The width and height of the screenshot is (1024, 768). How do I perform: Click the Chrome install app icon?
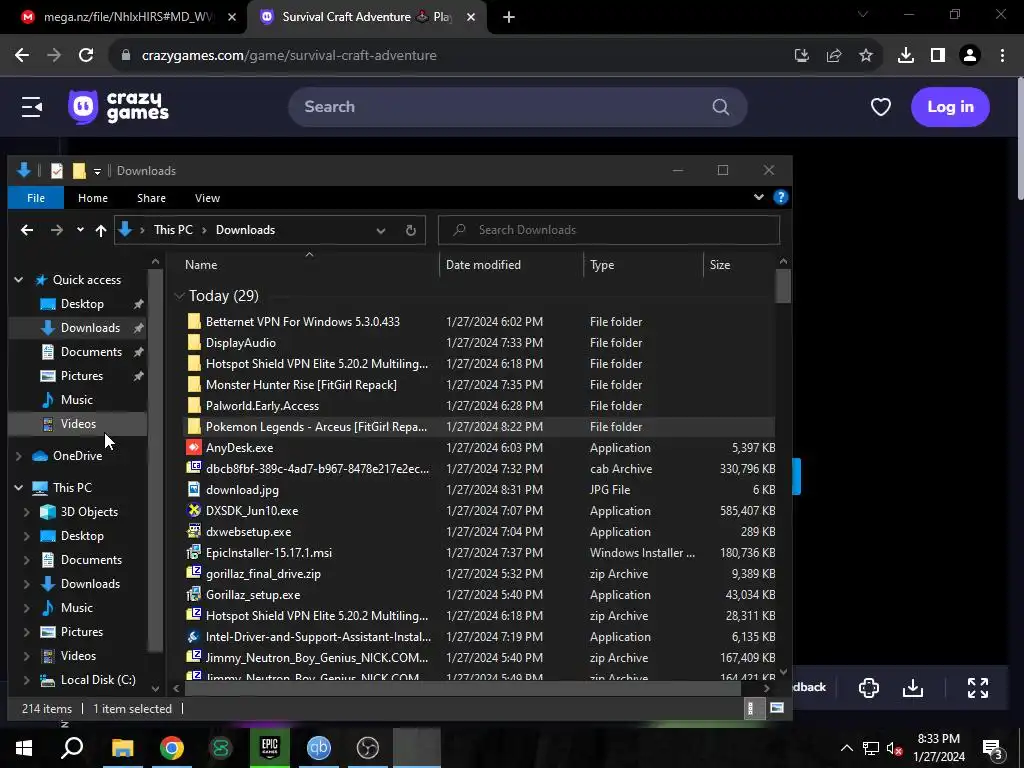click(802, 56)
